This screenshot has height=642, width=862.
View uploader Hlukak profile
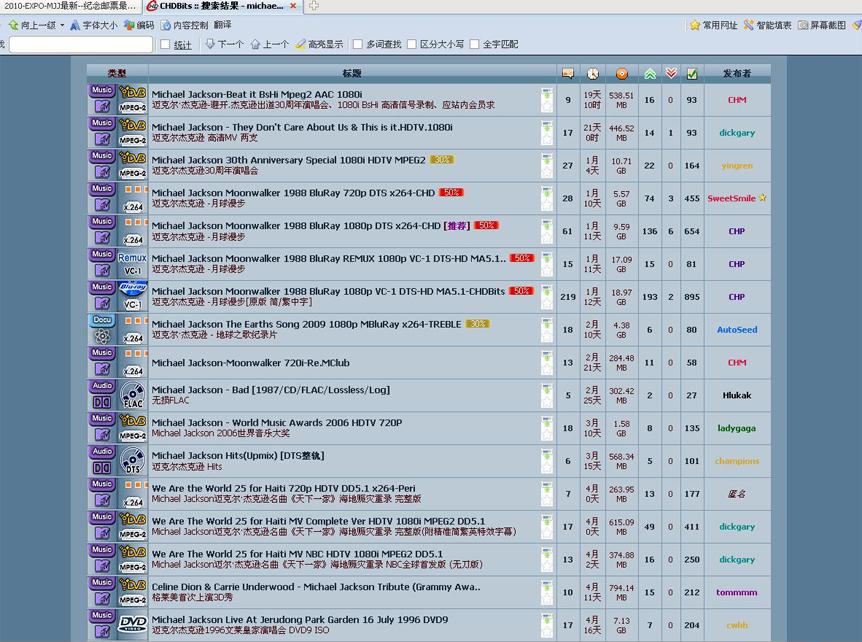pos(737,395)
